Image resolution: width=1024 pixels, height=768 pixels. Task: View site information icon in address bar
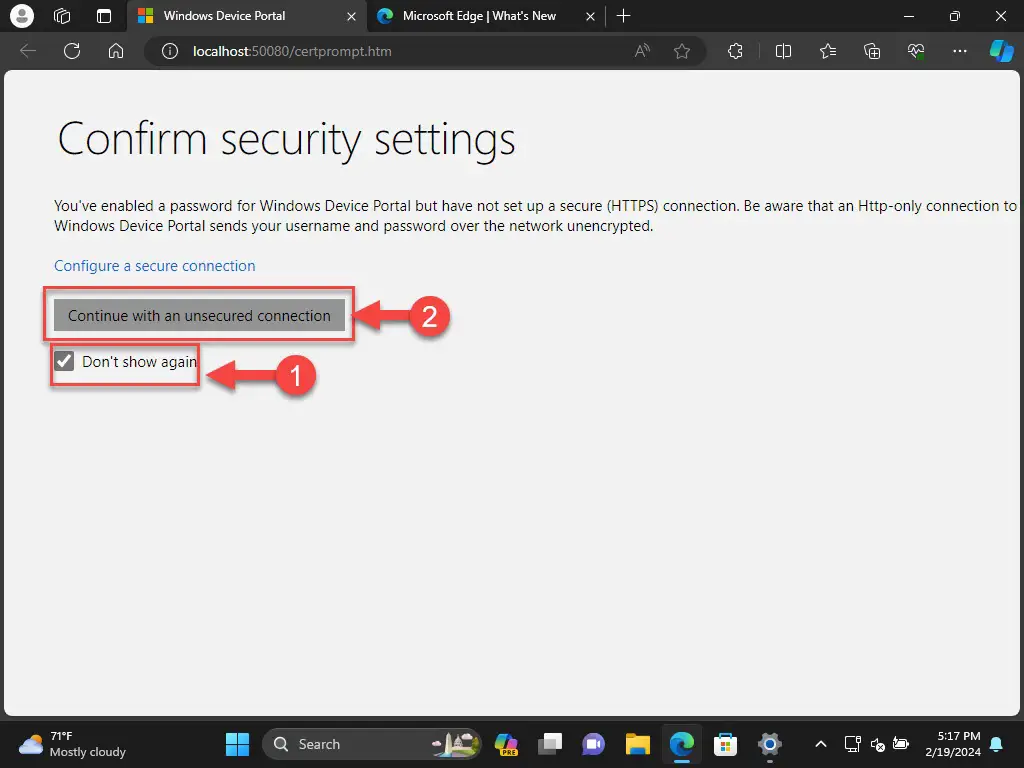pos(170,51)
